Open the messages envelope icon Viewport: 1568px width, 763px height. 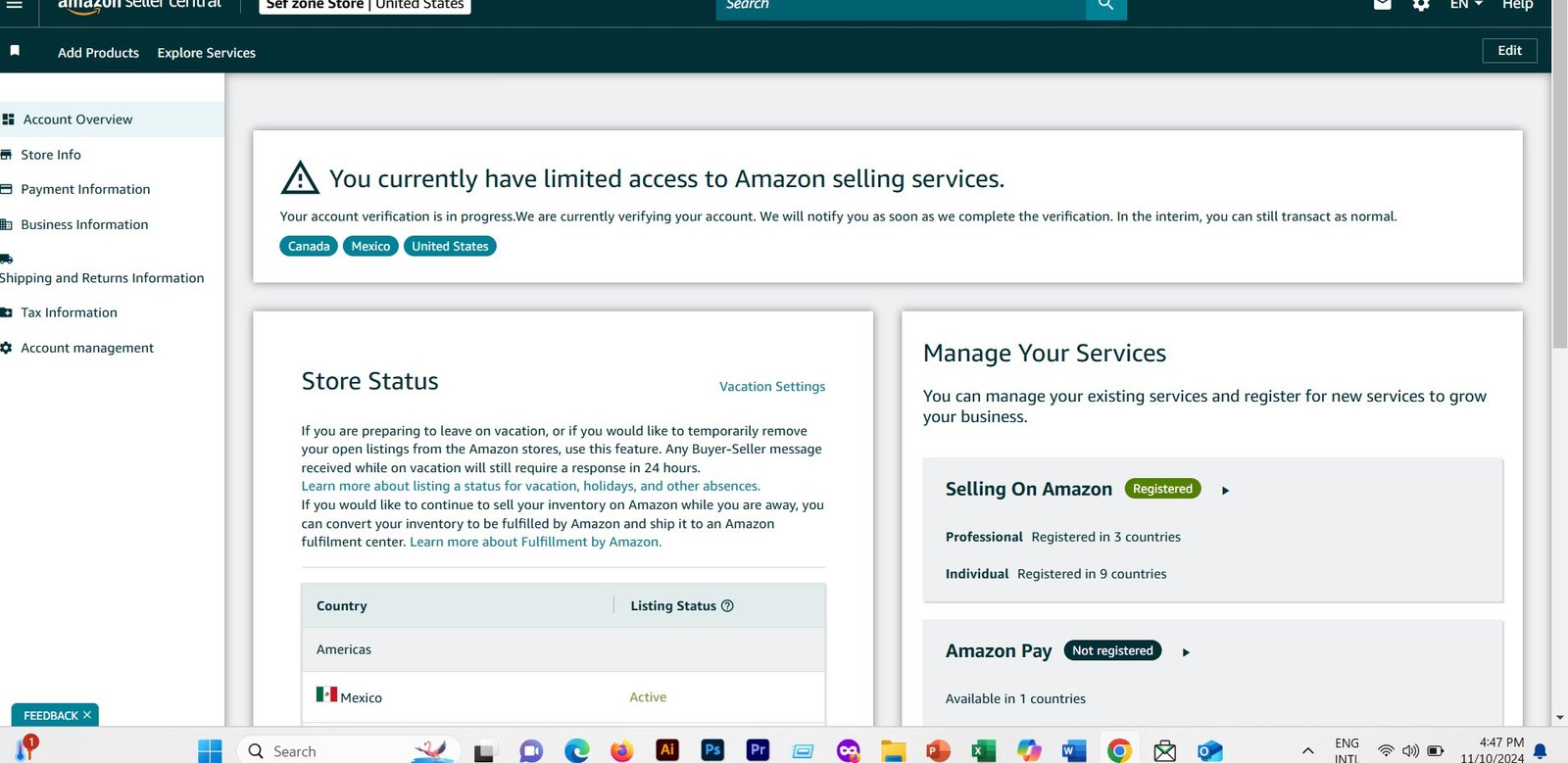1382,6
